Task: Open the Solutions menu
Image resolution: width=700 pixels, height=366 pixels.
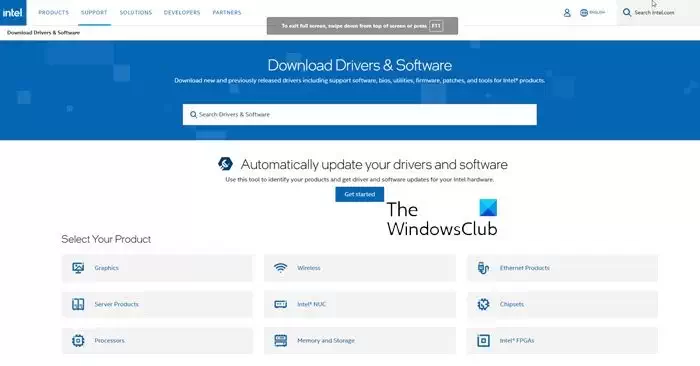Action: click(x=136, y=12)
